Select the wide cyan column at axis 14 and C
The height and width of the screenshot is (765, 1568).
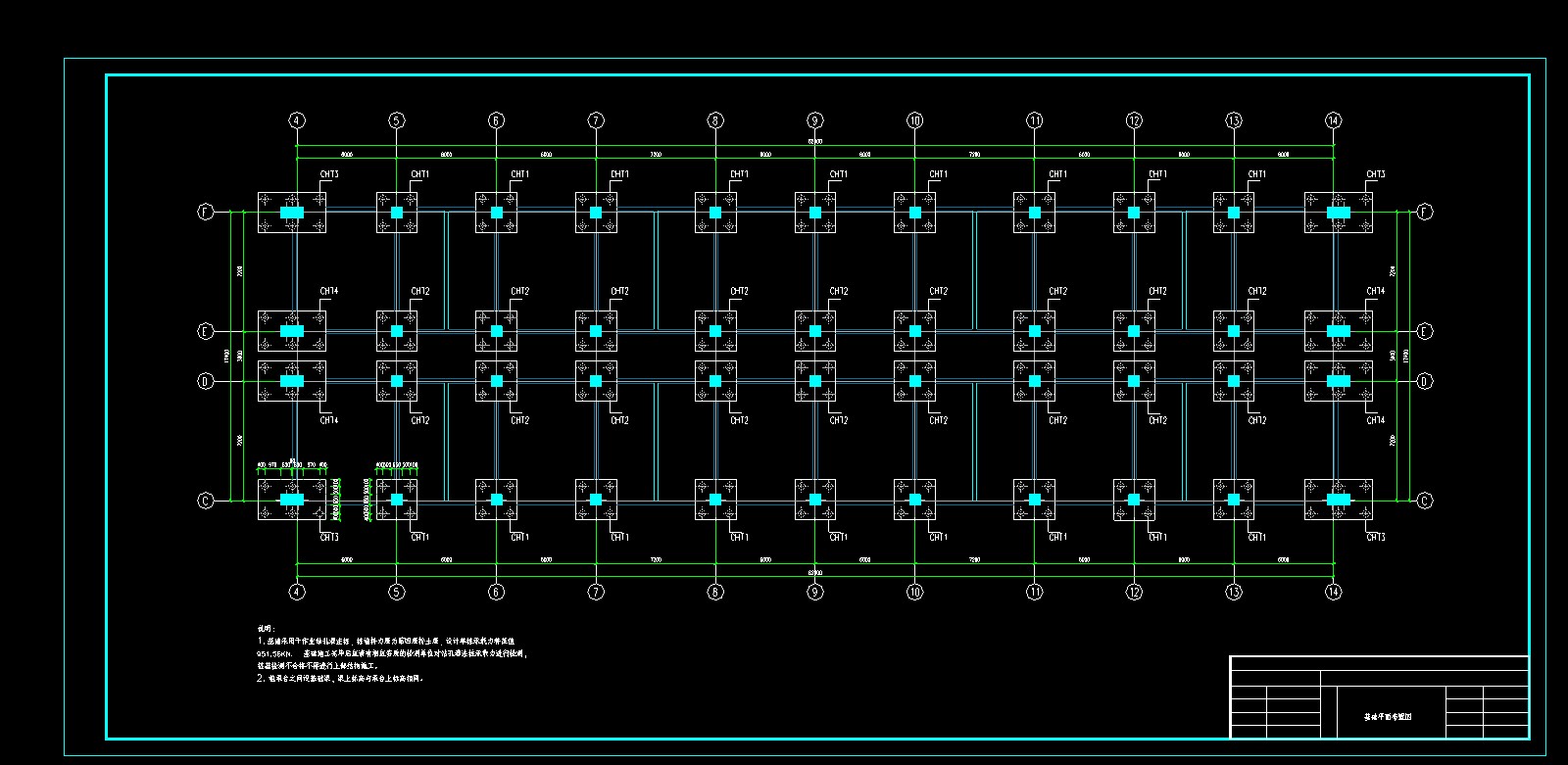[x=1339, y=500]
